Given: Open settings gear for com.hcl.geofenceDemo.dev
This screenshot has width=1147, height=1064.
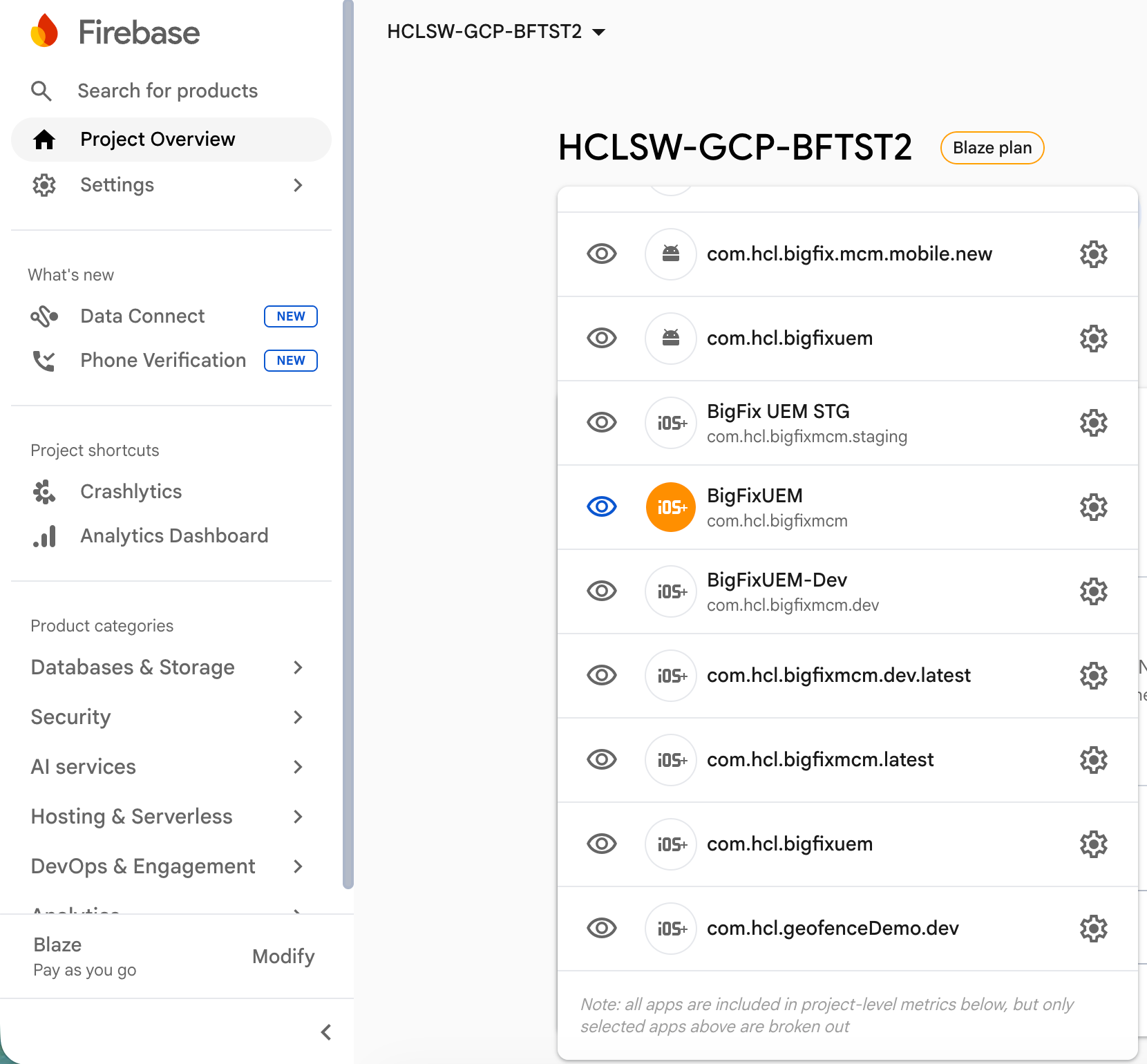Looking at the screenshot, I should [1093, 929].
